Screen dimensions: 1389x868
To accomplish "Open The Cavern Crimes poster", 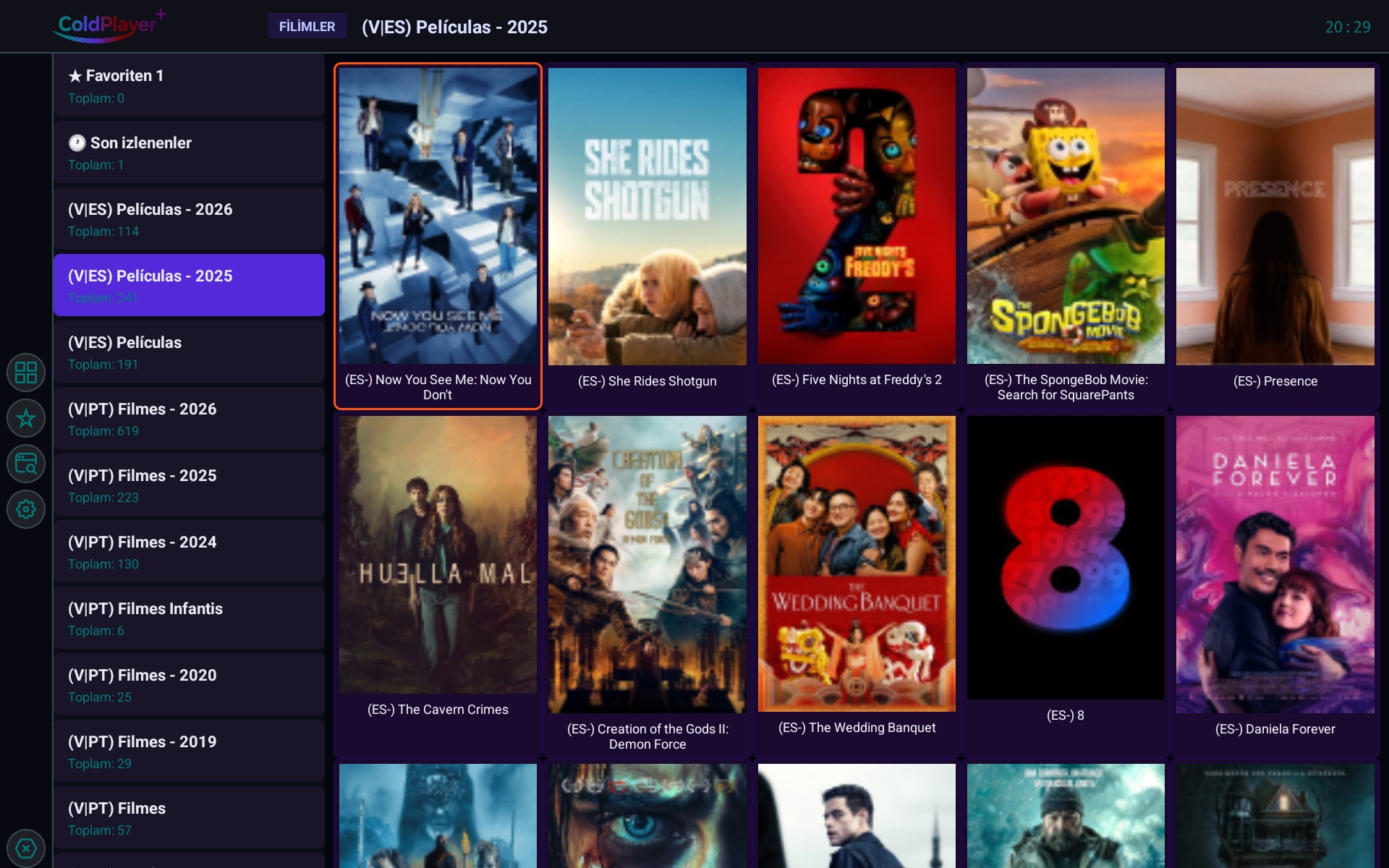I will [438, 555].
